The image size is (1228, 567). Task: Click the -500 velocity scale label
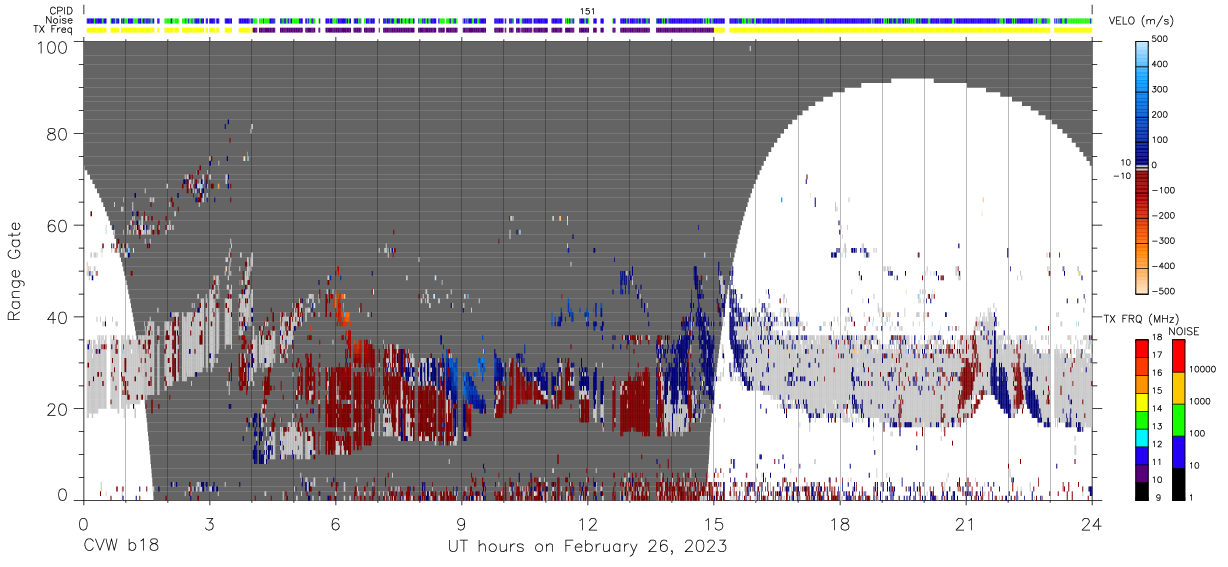pos(1164,291)
